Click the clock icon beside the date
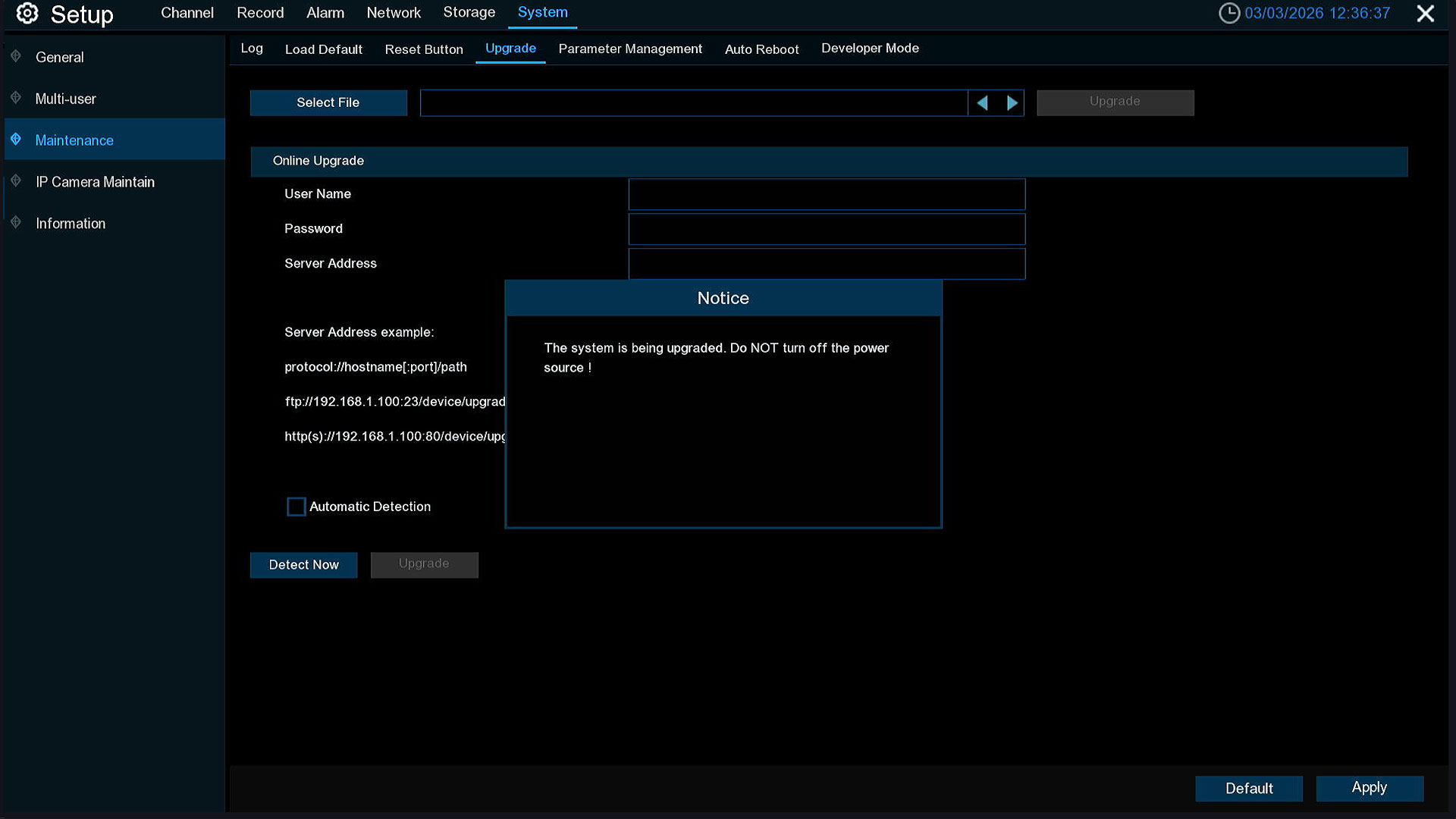Image resolution: width=1456 pixels, height=819 pixels. (1228, 13)
